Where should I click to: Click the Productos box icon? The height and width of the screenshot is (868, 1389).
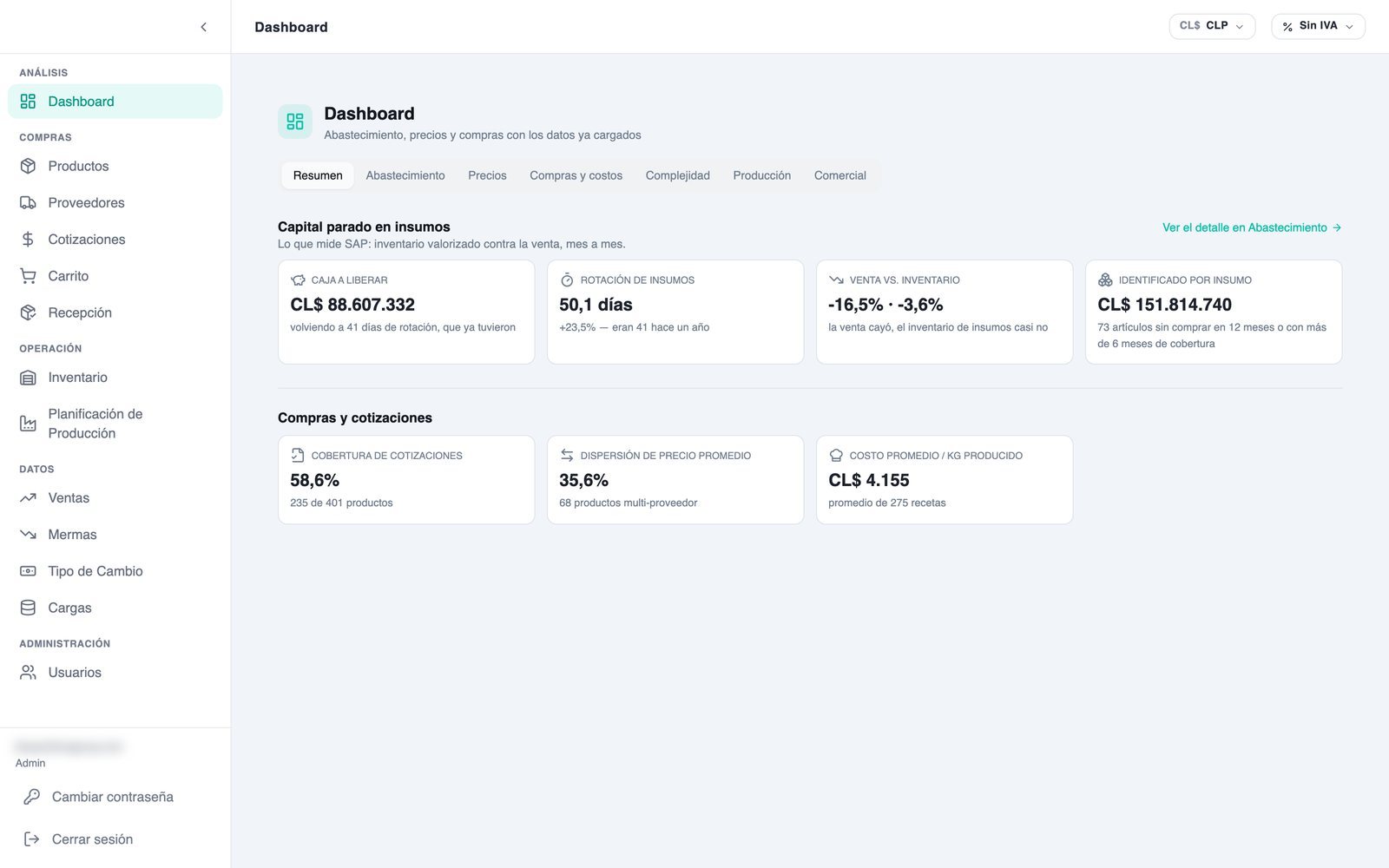pyautogui.click(x=28, y=166)
